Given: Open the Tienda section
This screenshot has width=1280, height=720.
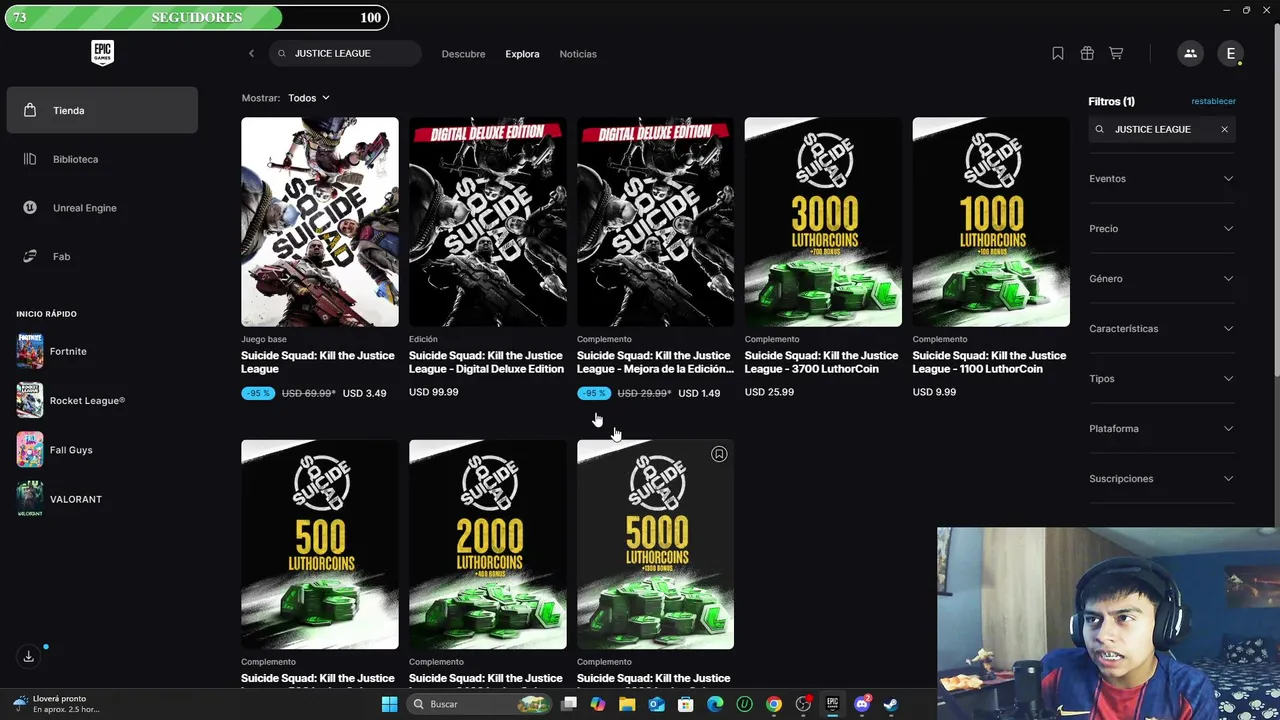Looking at the screenshot, I should (x=102, y=110).
